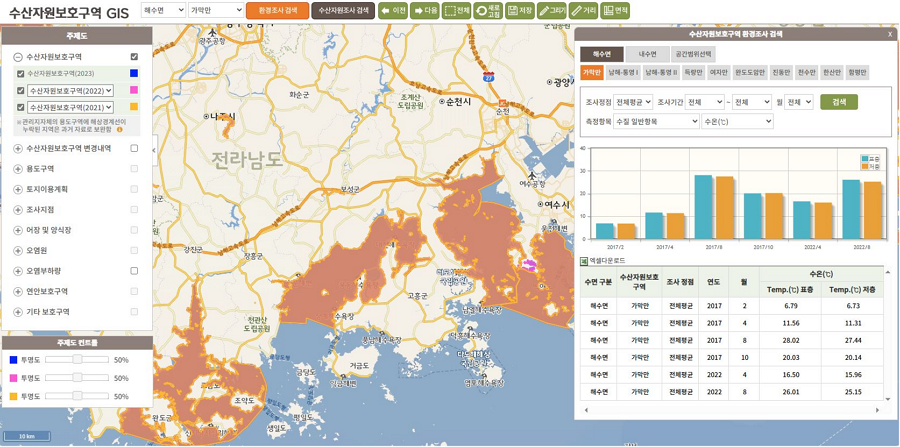Click the blue 2023 layer color swatch

(134, 73)
